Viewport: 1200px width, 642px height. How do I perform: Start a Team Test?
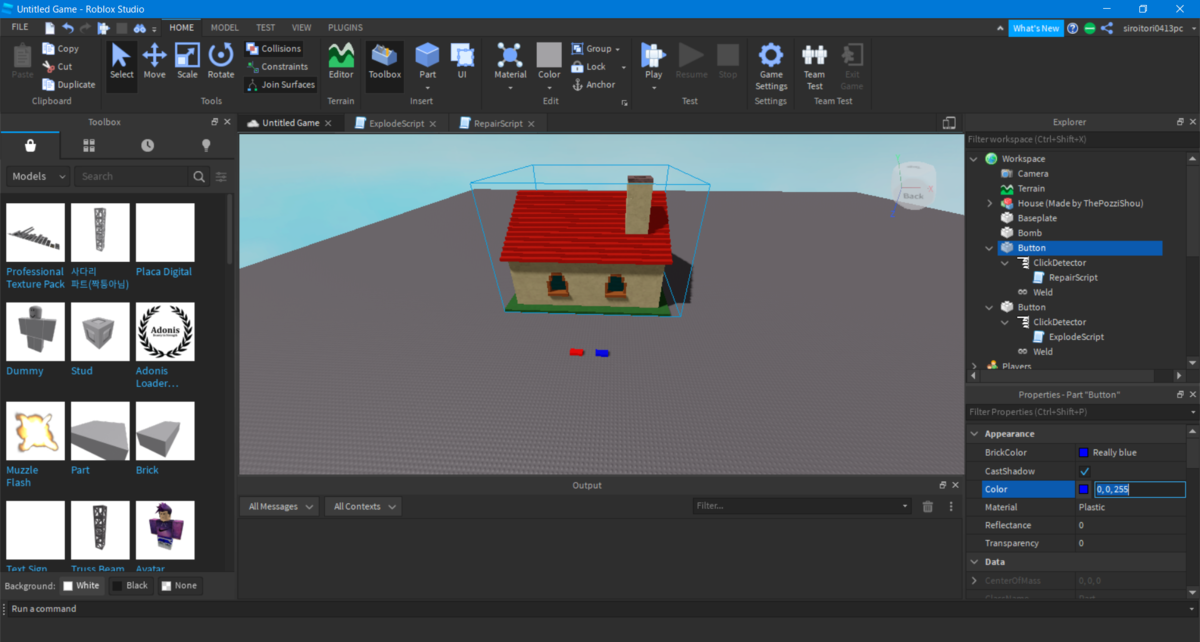[815, 66]
